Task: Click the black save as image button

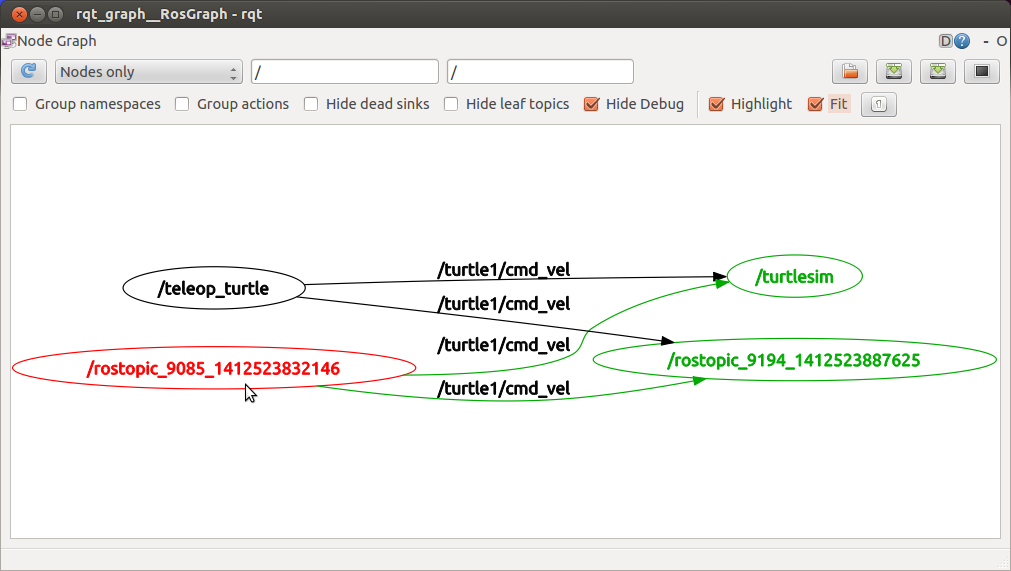Action: pos(982,72)
